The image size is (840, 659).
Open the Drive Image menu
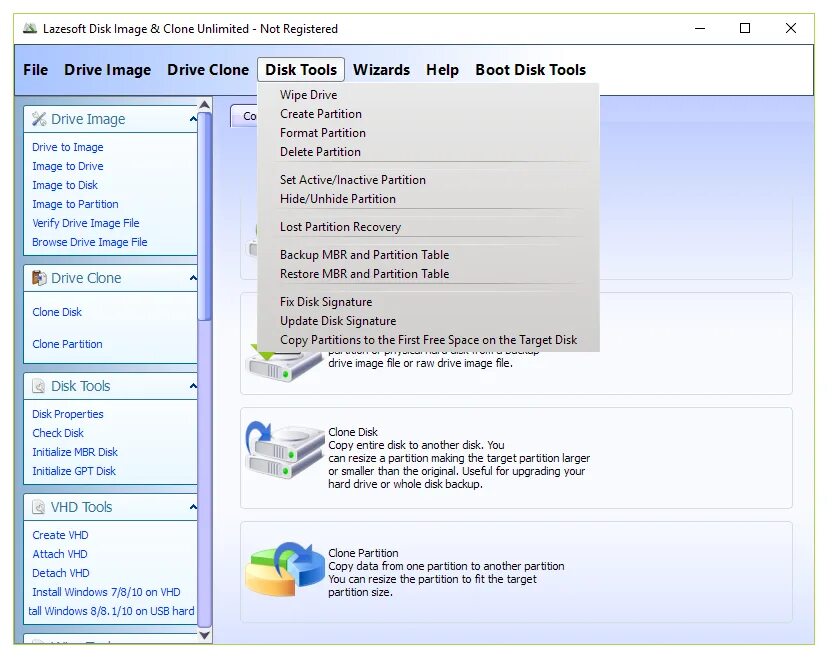[x=107, y=70]
